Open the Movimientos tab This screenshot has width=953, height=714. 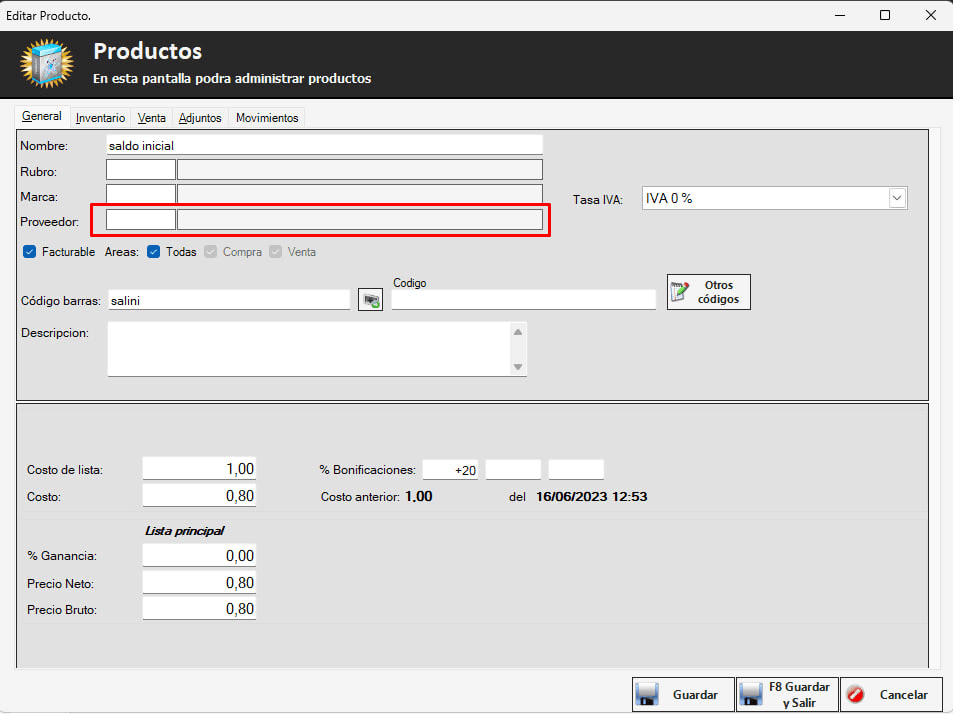point(267,118)
